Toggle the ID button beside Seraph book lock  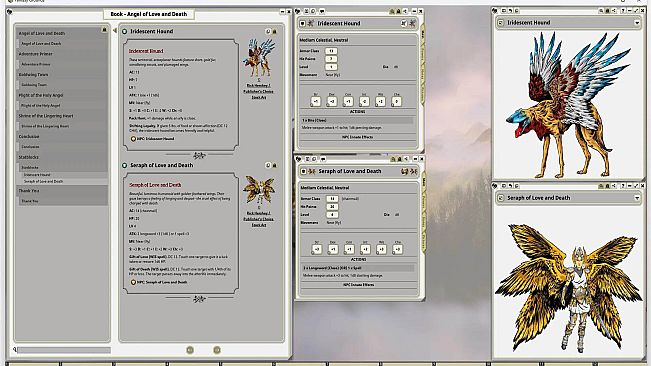point(268,166)
